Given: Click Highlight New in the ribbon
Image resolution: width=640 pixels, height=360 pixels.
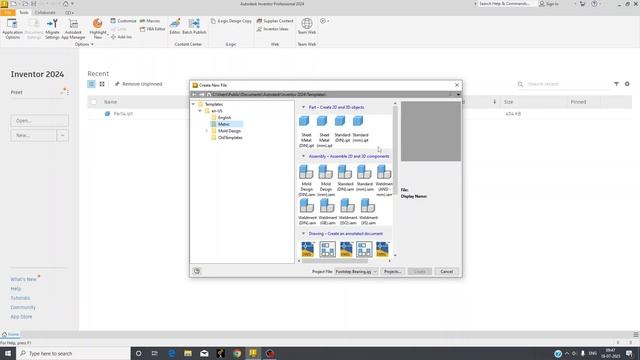Looking at the screenshot, I should 98,29.
